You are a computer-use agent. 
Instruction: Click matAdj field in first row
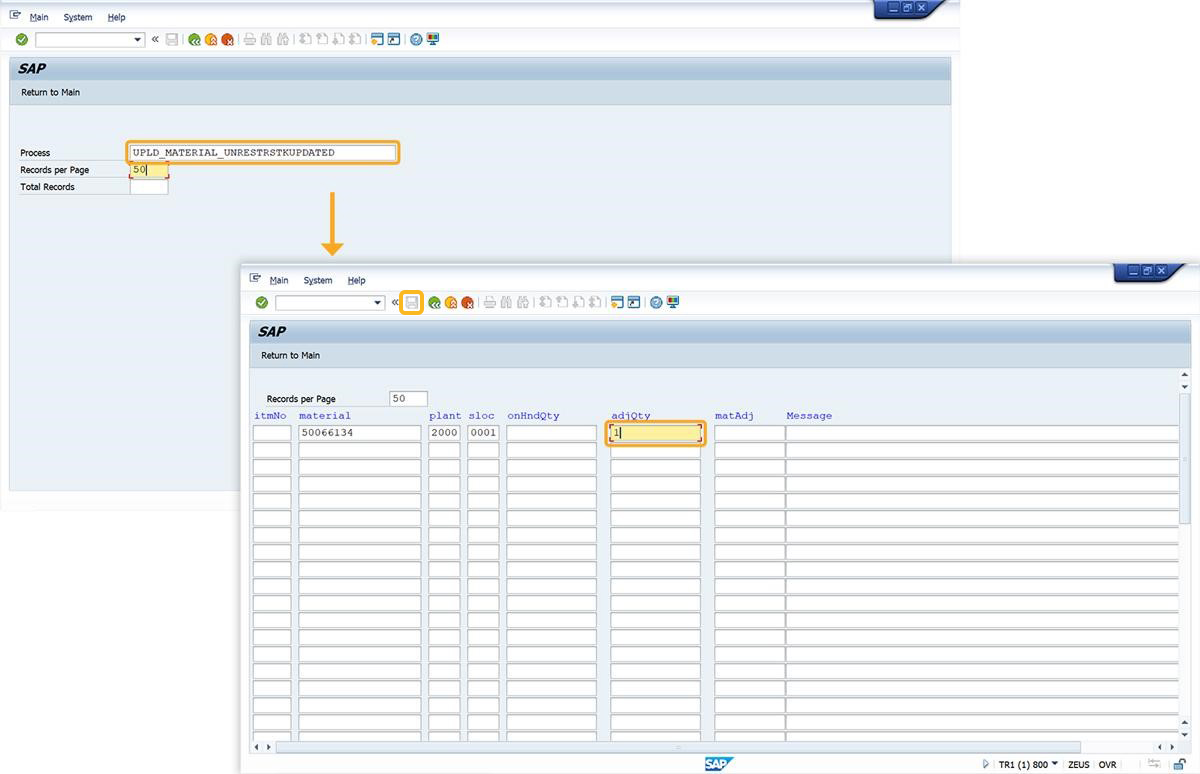click(x=750, y=433)
